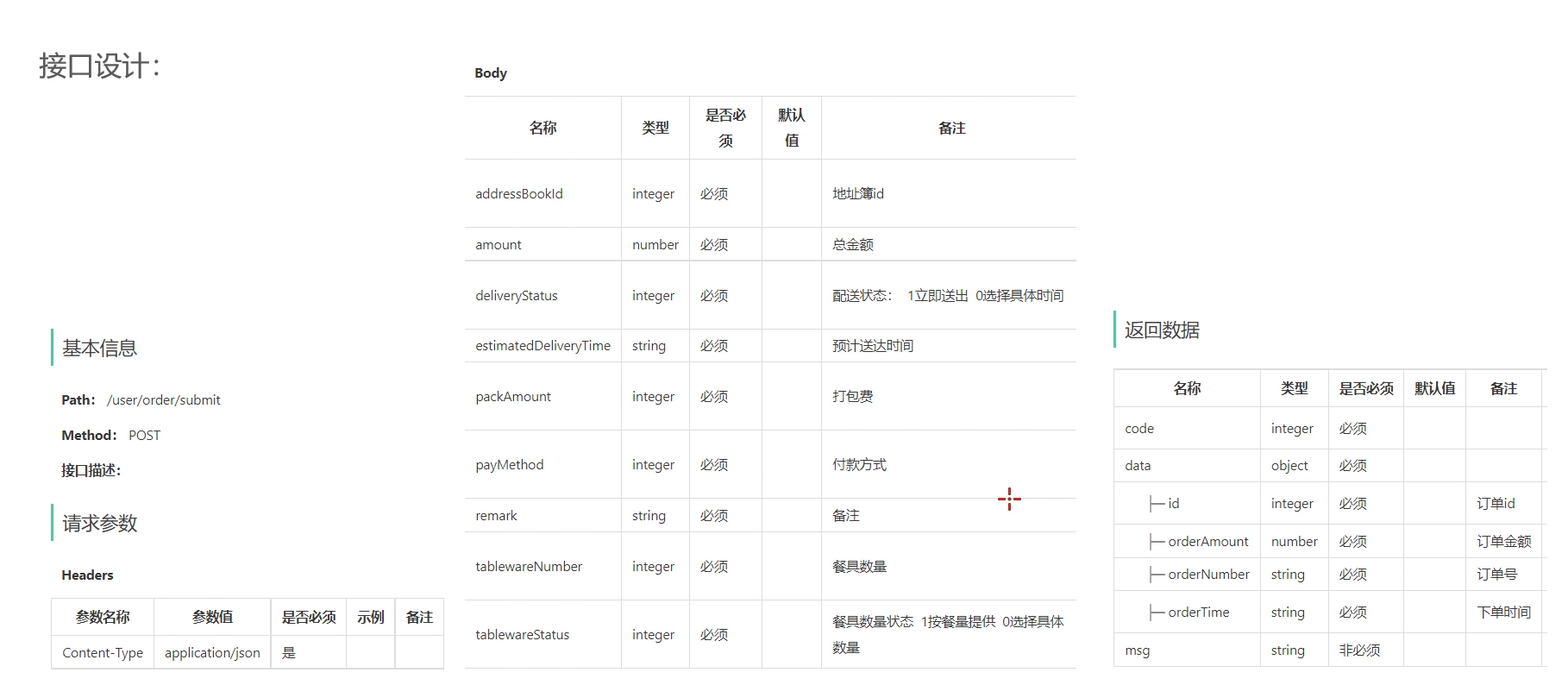Click the 订单号 note
Image resolution: width=1568 pixels, height=685 pixels.
[1496, 574]
